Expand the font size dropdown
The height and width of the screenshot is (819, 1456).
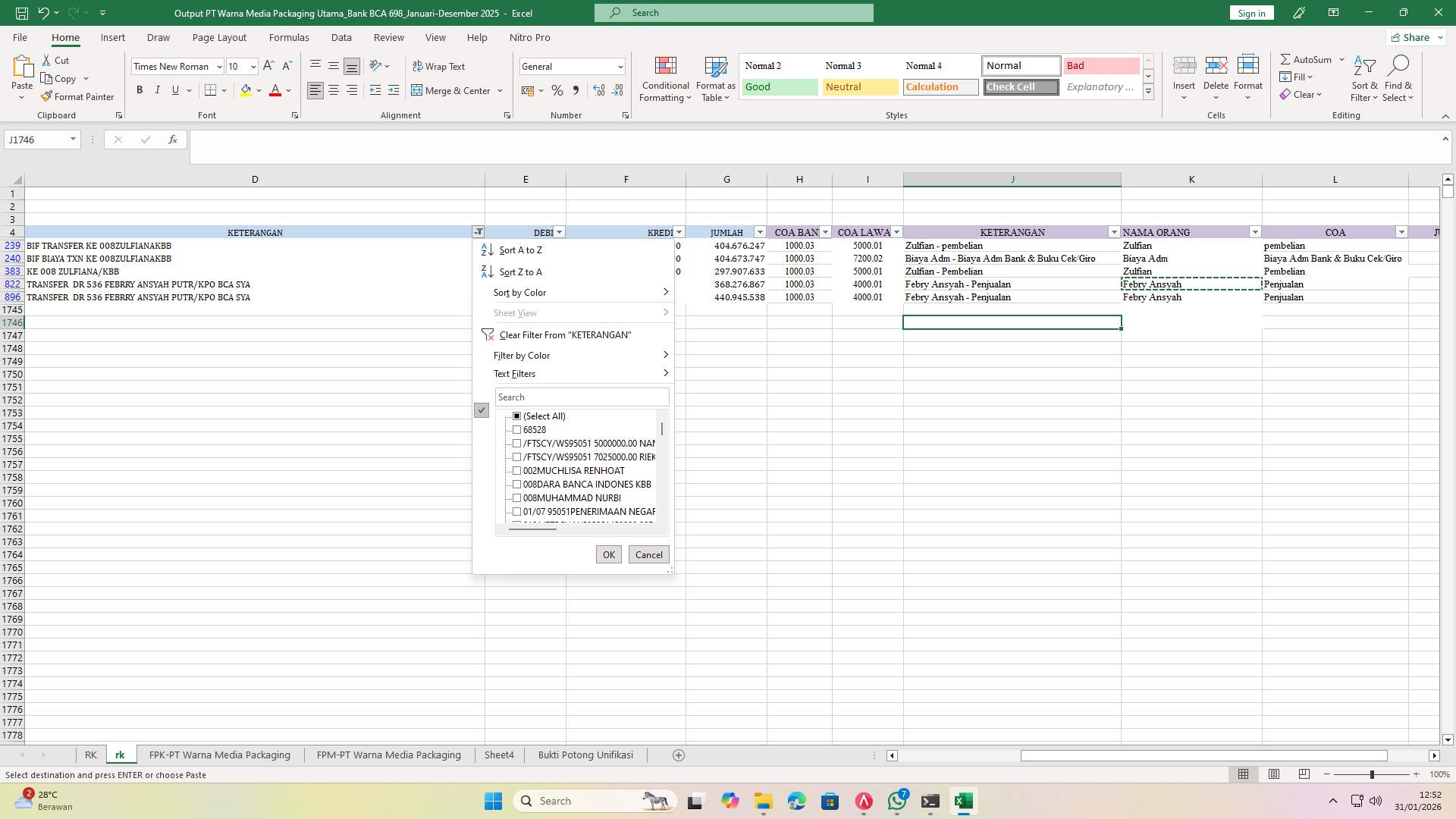[x=253, y=67]
